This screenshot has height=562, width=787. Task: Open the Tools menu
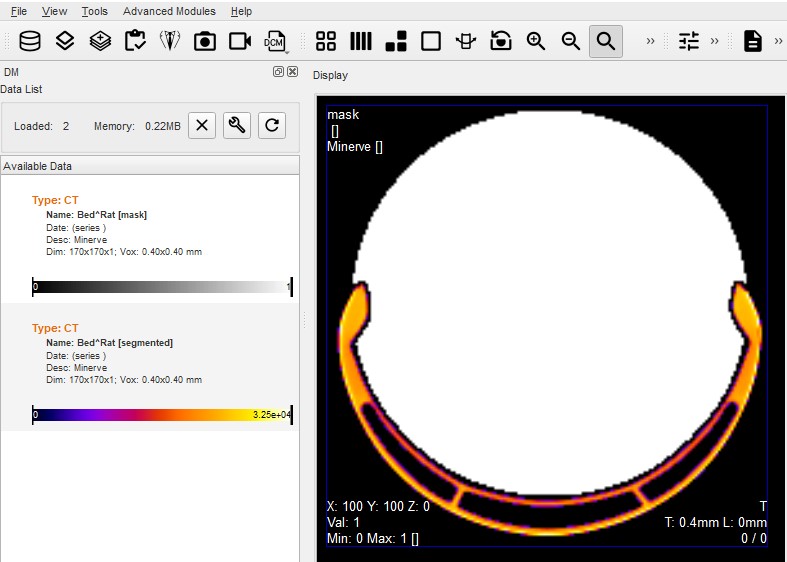tap(95, 11)
